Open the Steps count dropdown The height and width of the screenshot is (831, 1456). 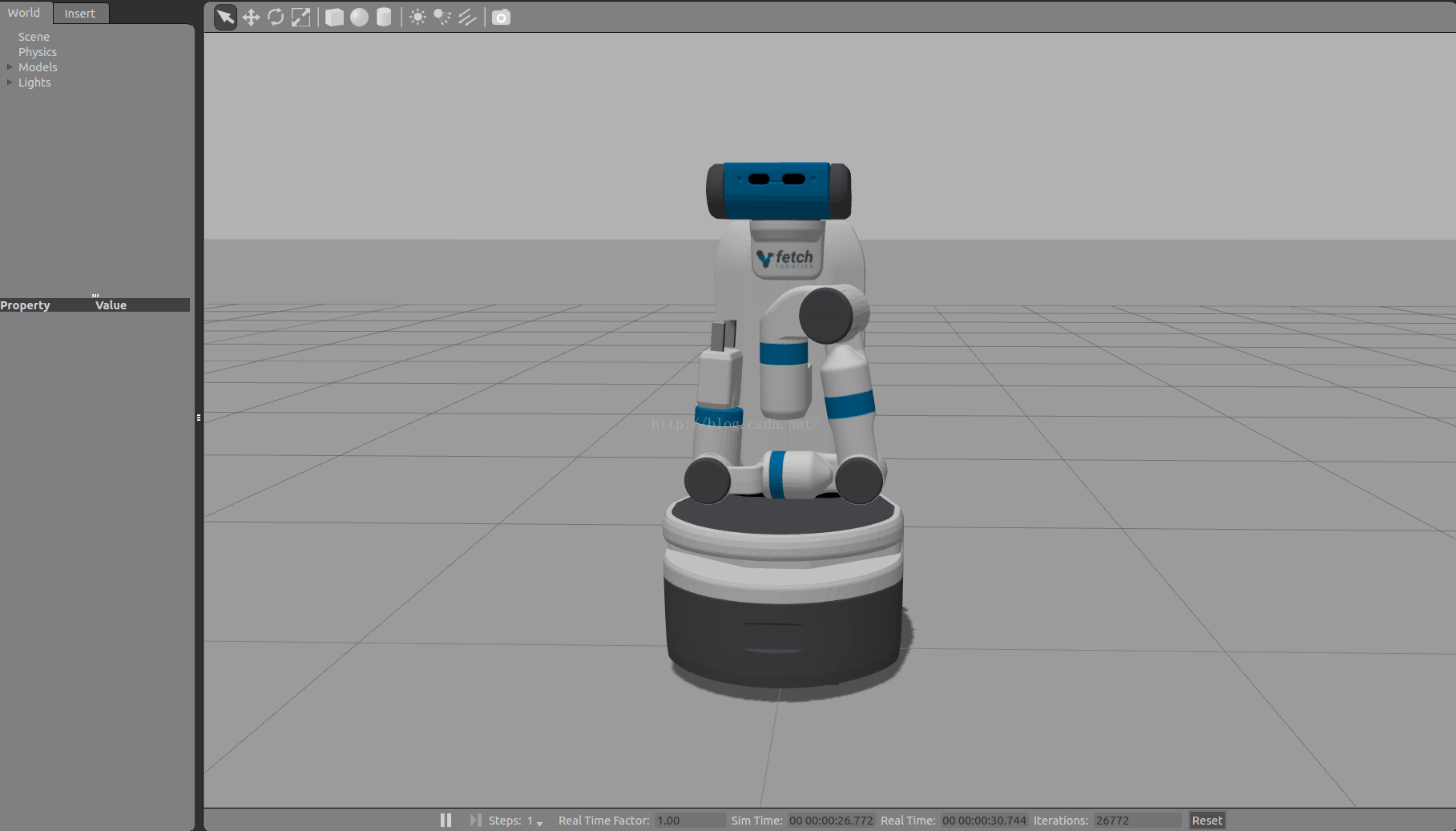pyautogui.click(x=535, y=821)
